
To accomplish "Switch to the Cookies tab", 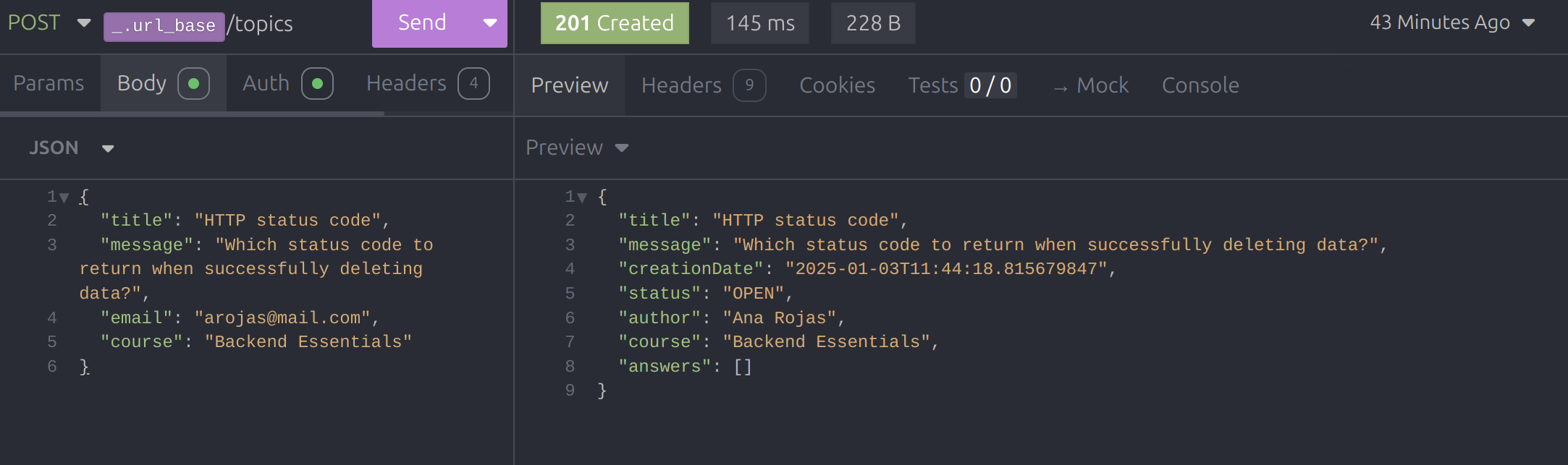I will click(x=837, y=85).
